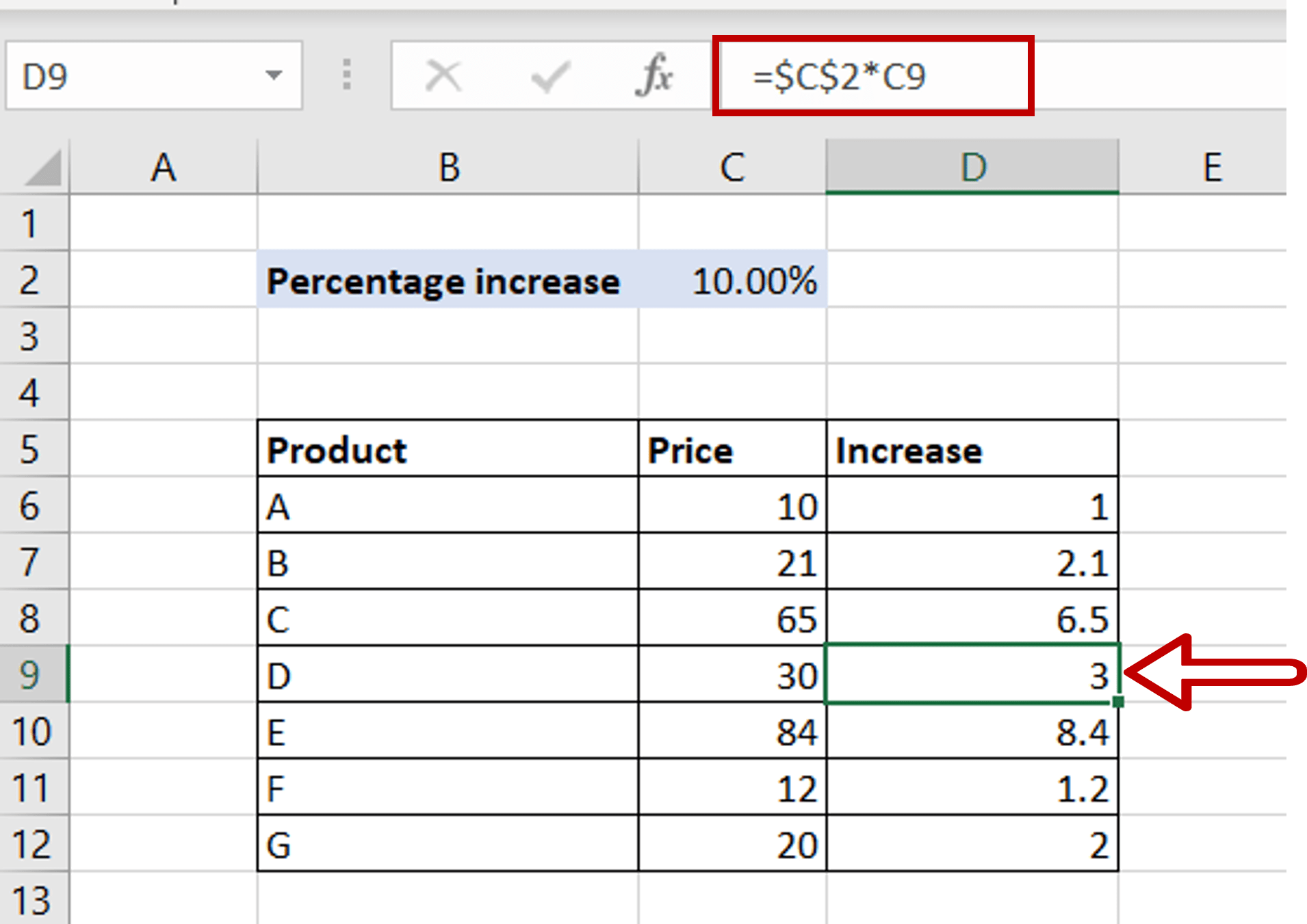Viewport: 1307px width, 924px height.
Task: Select column header D
Action: coord(972,166)
